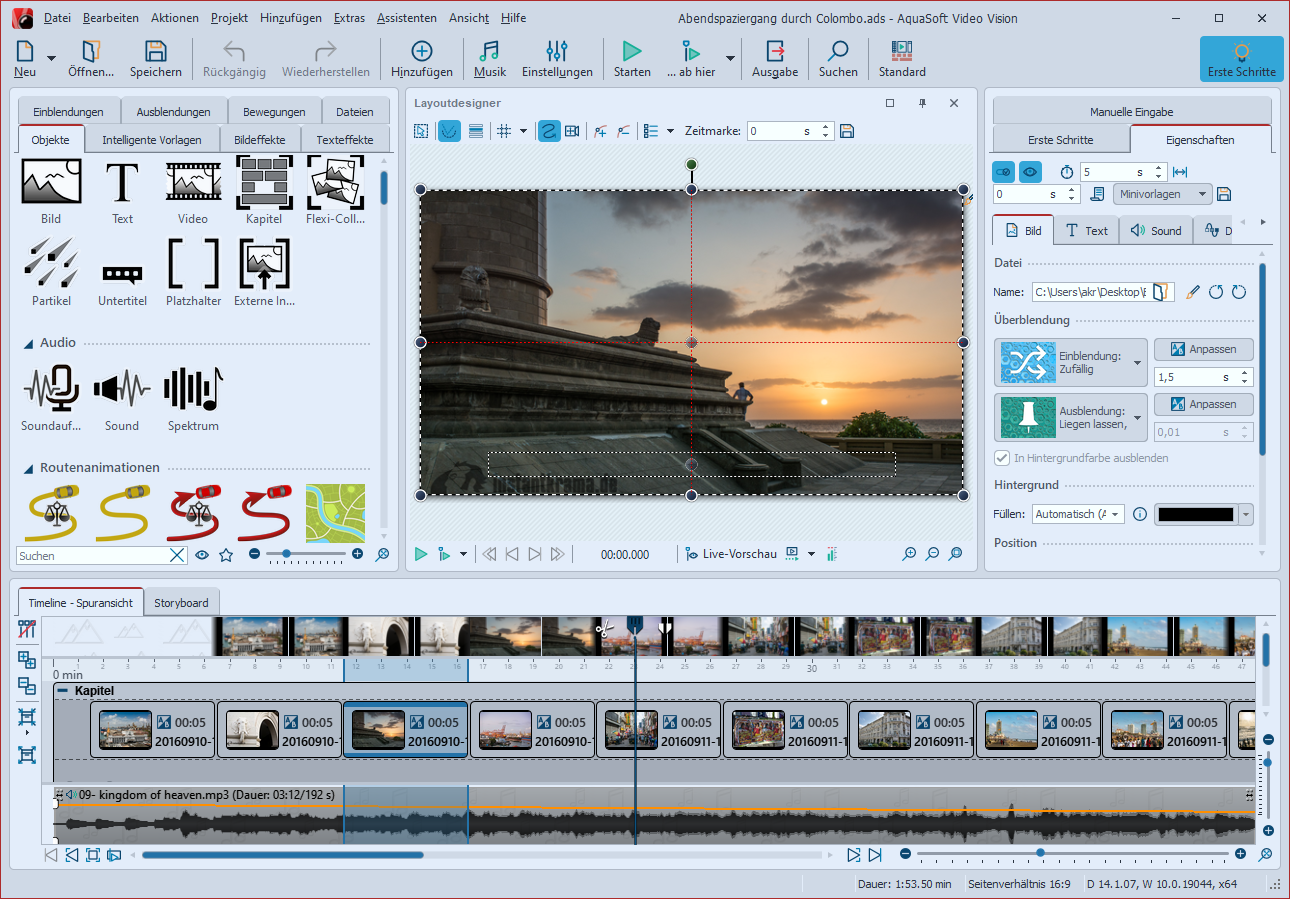This screenshot has height=899, width=1290.
Task: Collapse the Audio section in toolbox
Action: click(29, 343)
